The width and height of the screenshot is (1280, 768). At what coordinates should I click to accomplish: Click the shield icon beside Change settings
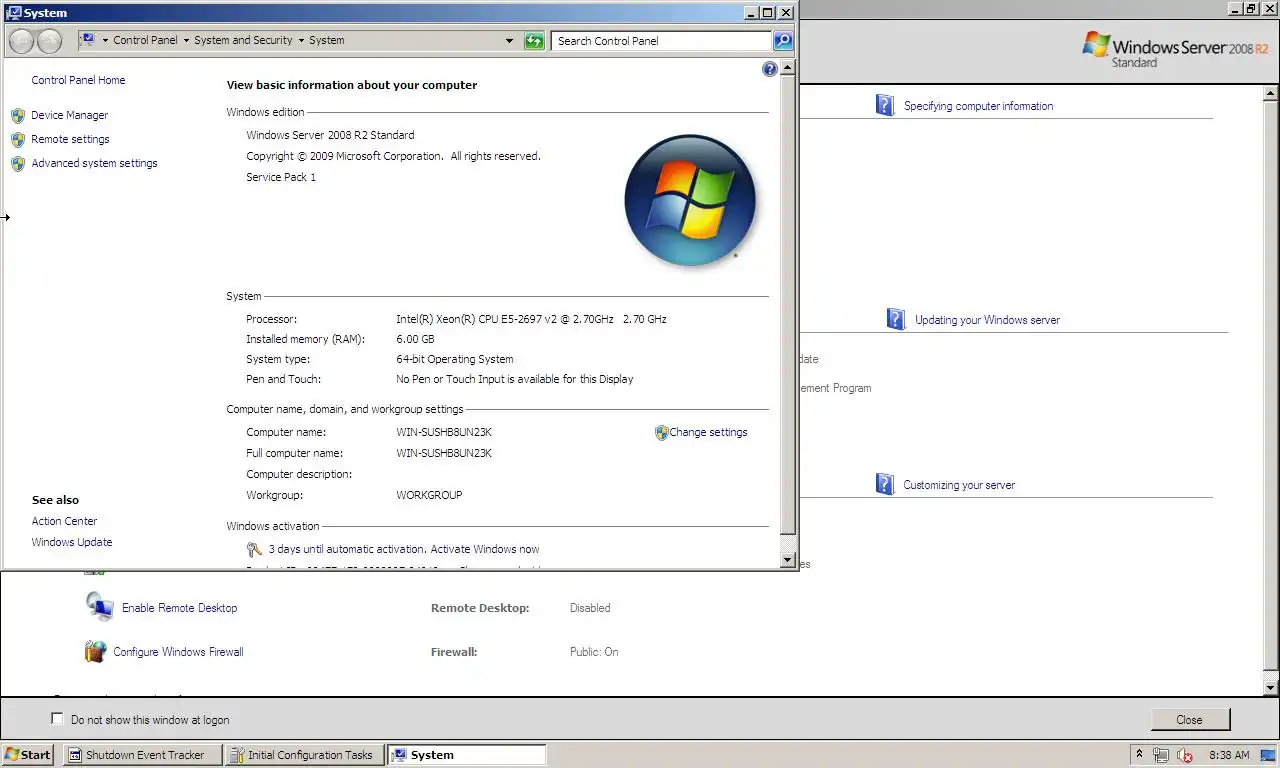[661, 432]
